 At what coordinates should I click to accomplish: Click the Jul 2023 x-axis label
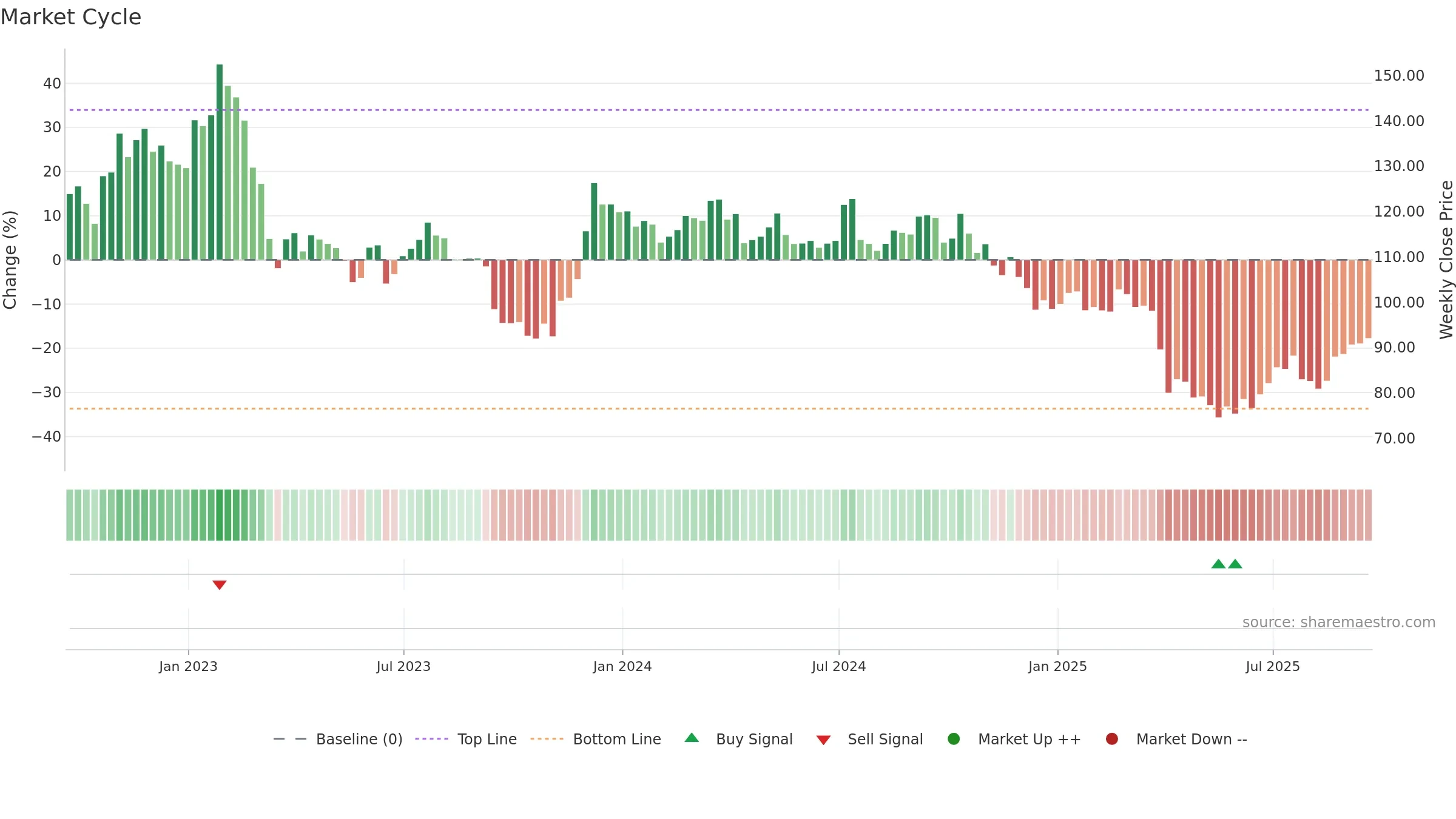tap(403, 666)
